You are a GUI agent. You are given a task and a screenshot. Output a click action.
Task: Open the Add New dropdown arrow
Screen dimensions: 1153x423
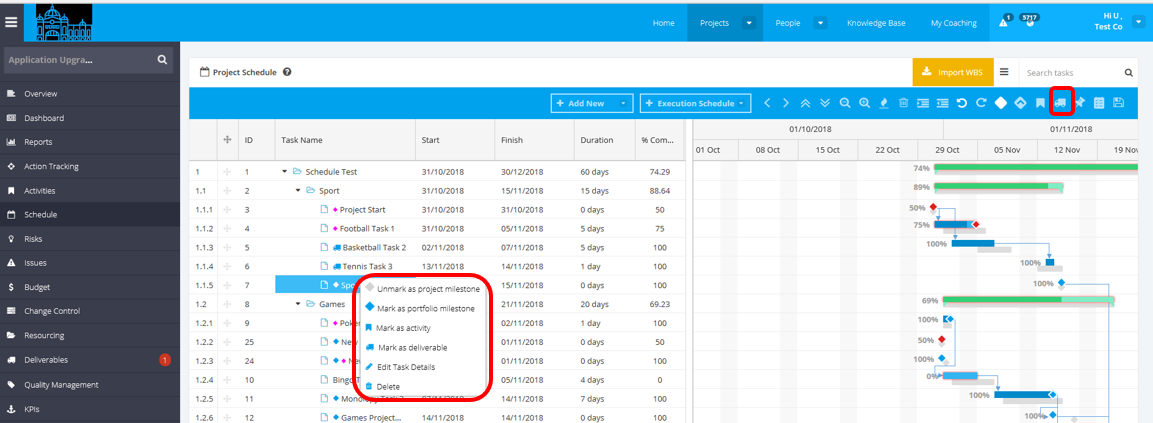(624, 103)
